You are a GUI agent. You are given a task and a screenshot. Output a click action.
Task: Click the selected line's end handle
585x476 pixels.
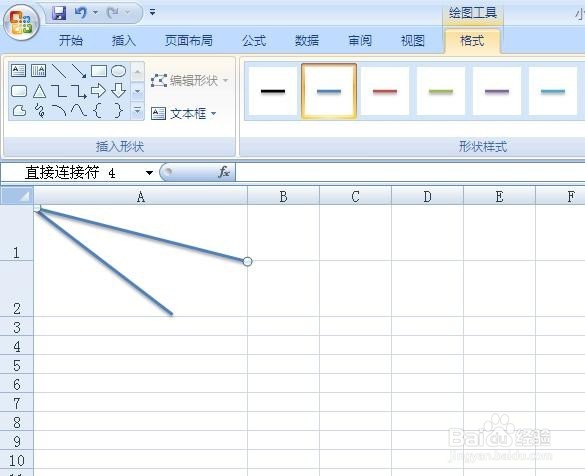tap(247, 262)
